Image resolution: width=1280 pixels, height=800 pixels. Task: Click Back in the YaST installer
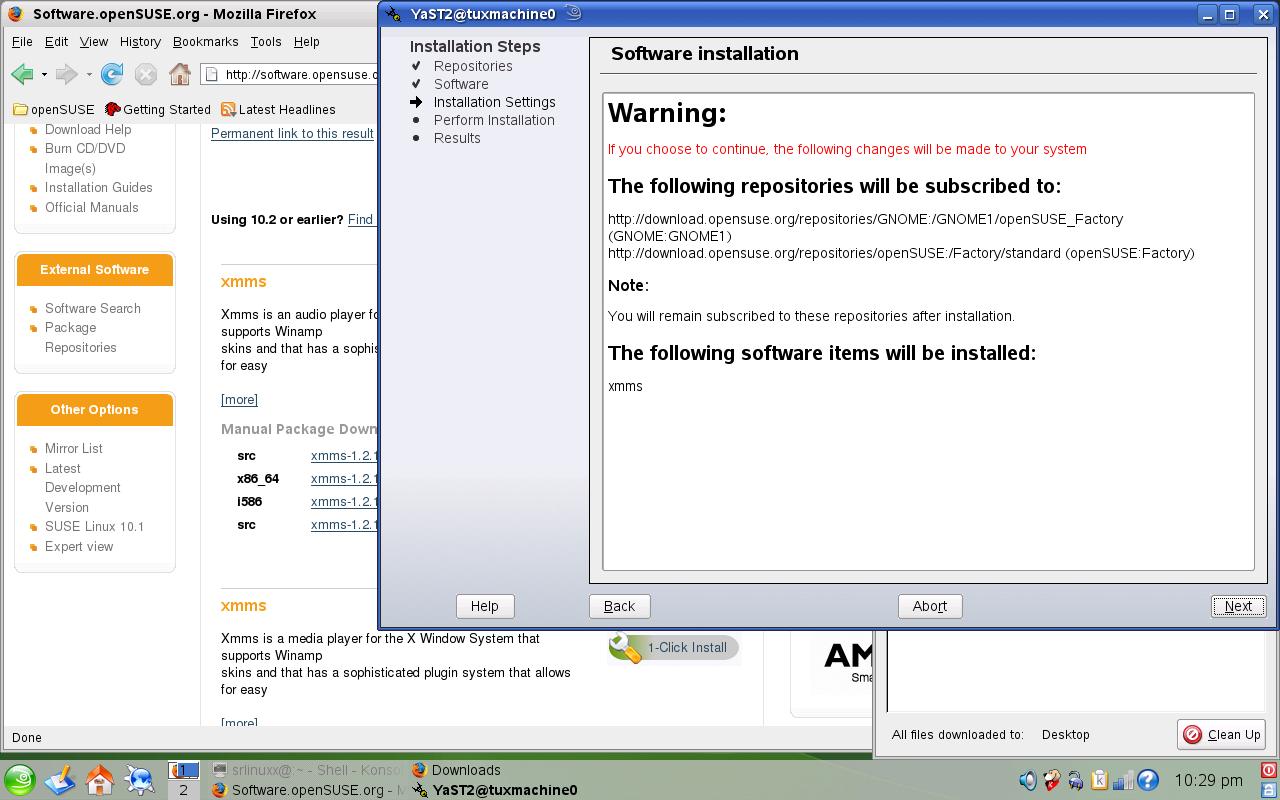point(619,606)
